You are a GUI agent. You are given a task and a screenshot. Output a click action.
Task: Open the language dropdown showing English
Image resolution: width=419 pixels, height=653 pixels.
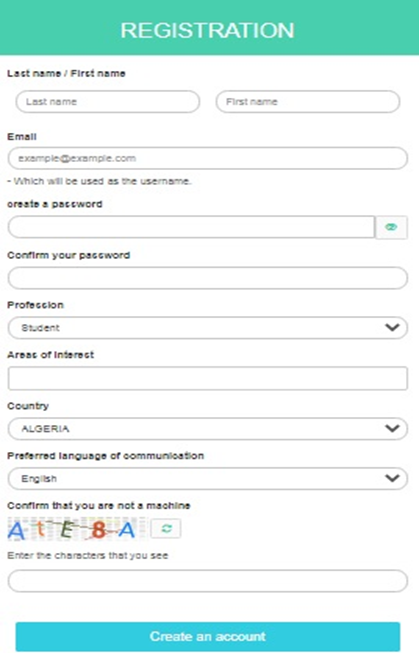207,479
